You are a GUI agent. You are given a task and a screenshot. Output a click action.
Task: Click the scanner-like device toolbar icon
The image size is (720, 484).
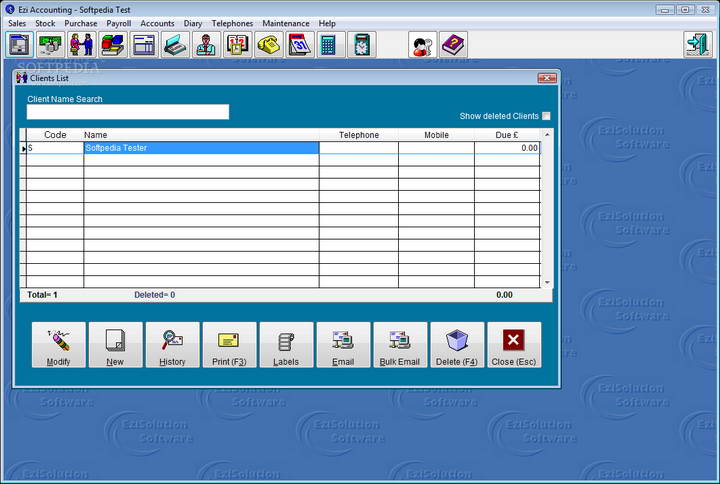tap(175, 45)
